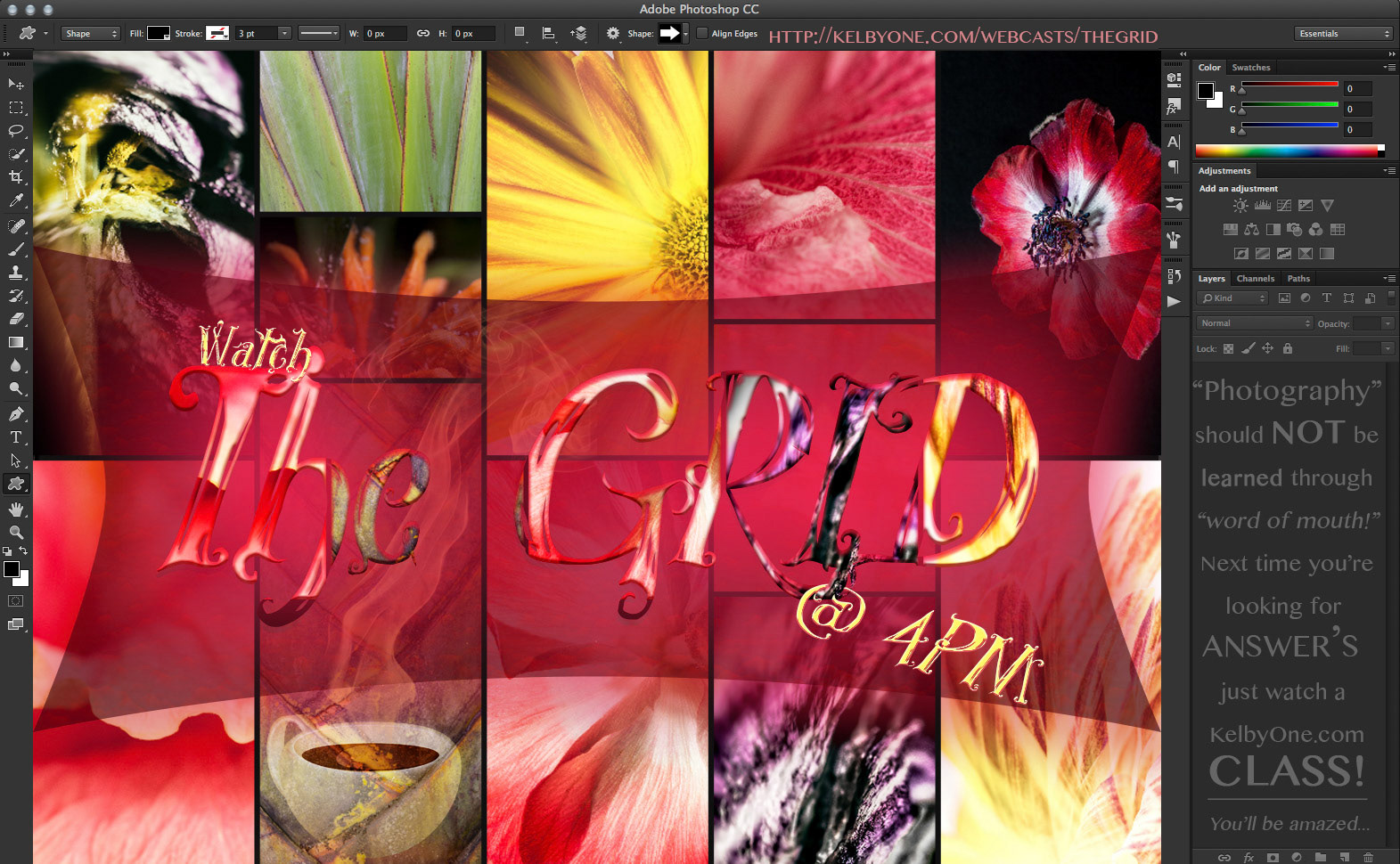1400x864 pixels.
Task: Select the Custom Shape tool in toolbox
Action: (x=16, y=484)
